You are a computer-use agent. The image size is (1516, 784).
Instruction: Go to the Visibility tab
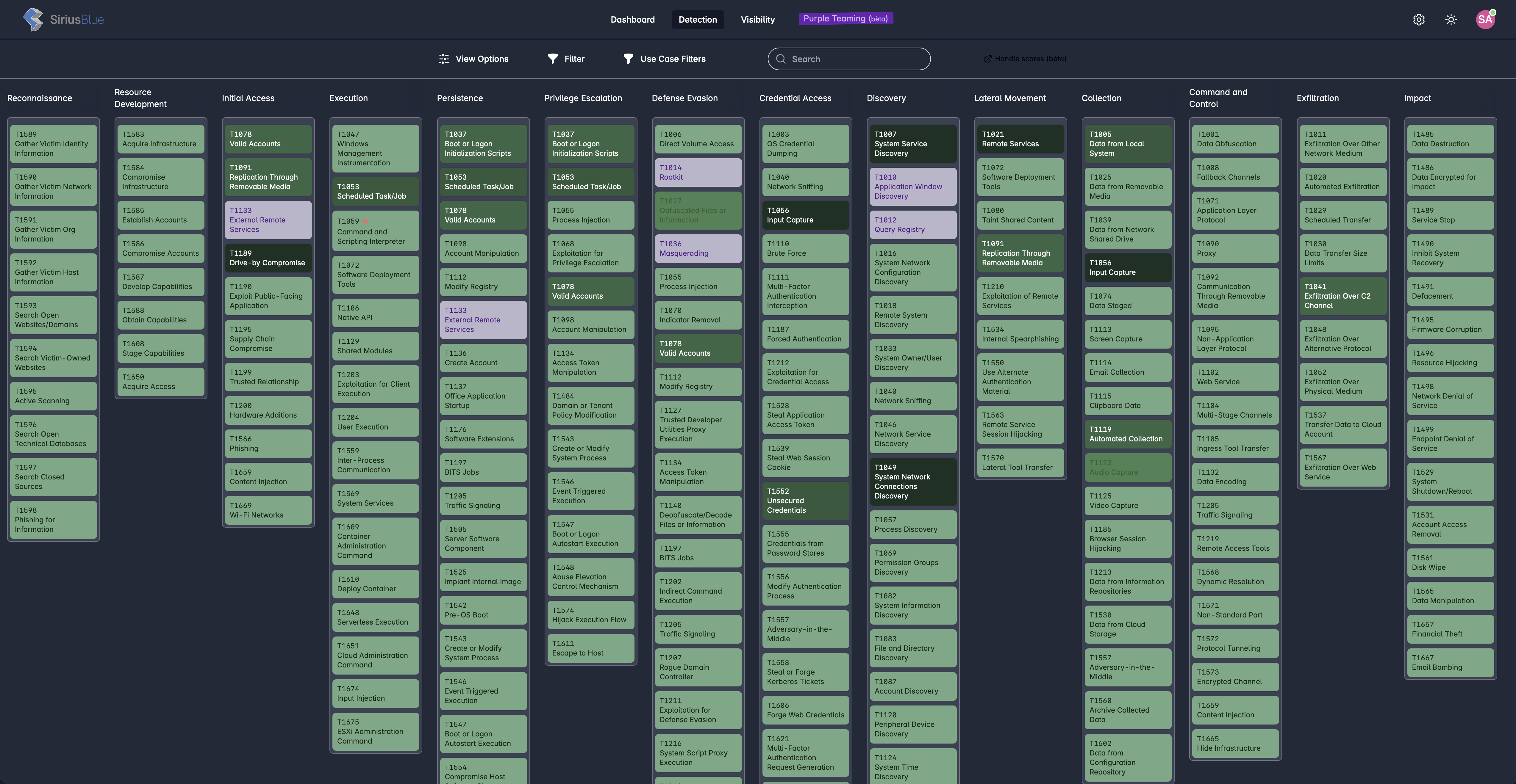[x=757, y=19]
